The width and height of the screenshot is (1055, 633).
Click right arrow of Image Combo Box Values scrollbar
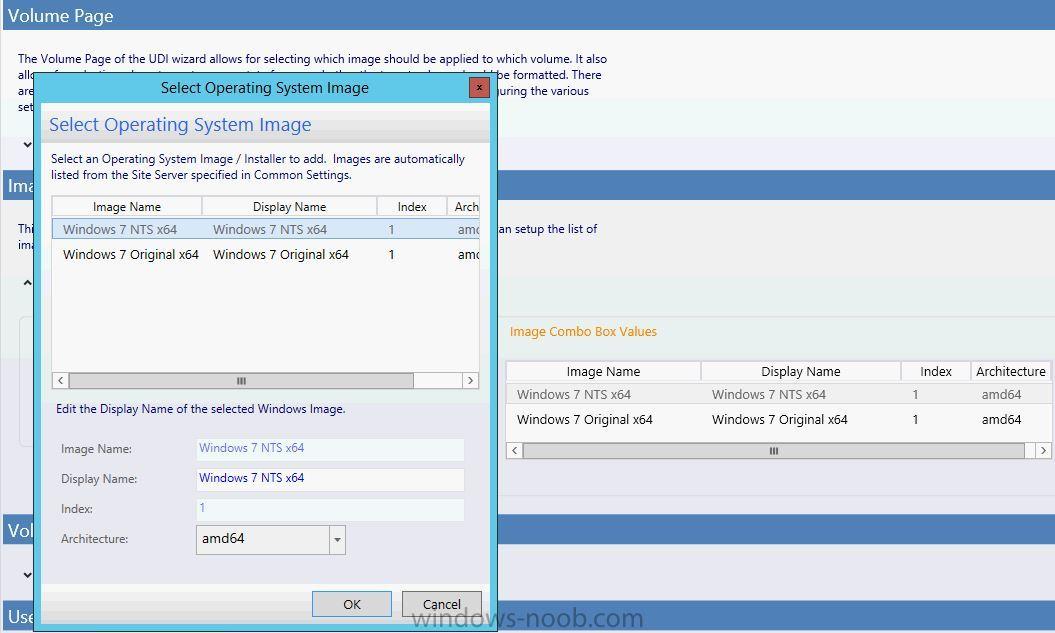coord(1043,450)
